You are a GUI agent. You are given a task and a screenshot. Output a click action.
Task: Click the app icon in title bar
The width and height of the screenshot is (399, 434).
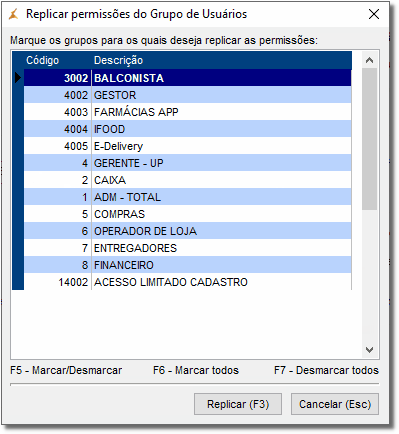pos(13,14)
